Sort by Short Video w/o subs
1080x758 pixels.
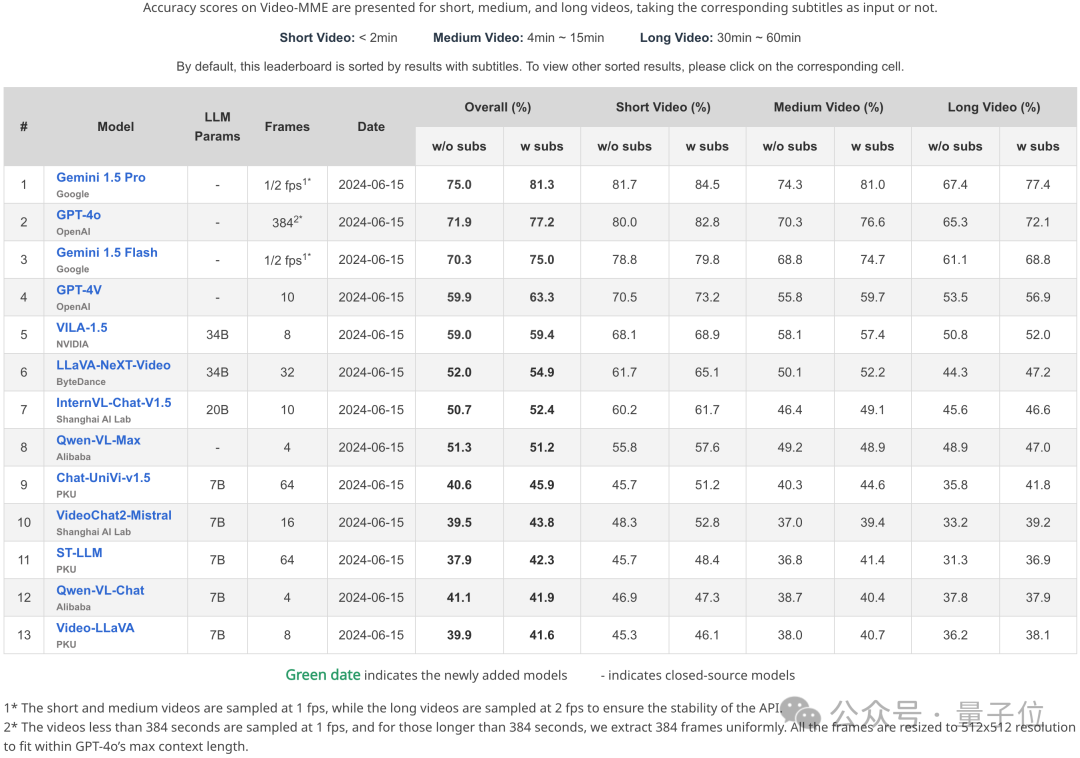[624, 146]
